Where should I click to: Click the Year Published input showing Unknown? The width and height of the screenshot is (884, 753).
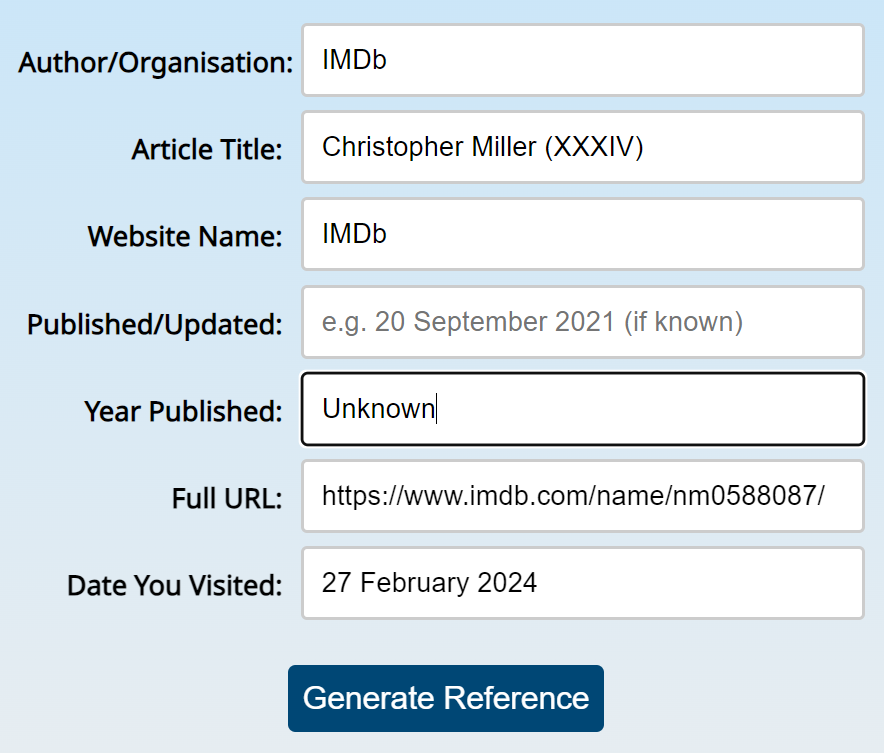coord(583,409)
